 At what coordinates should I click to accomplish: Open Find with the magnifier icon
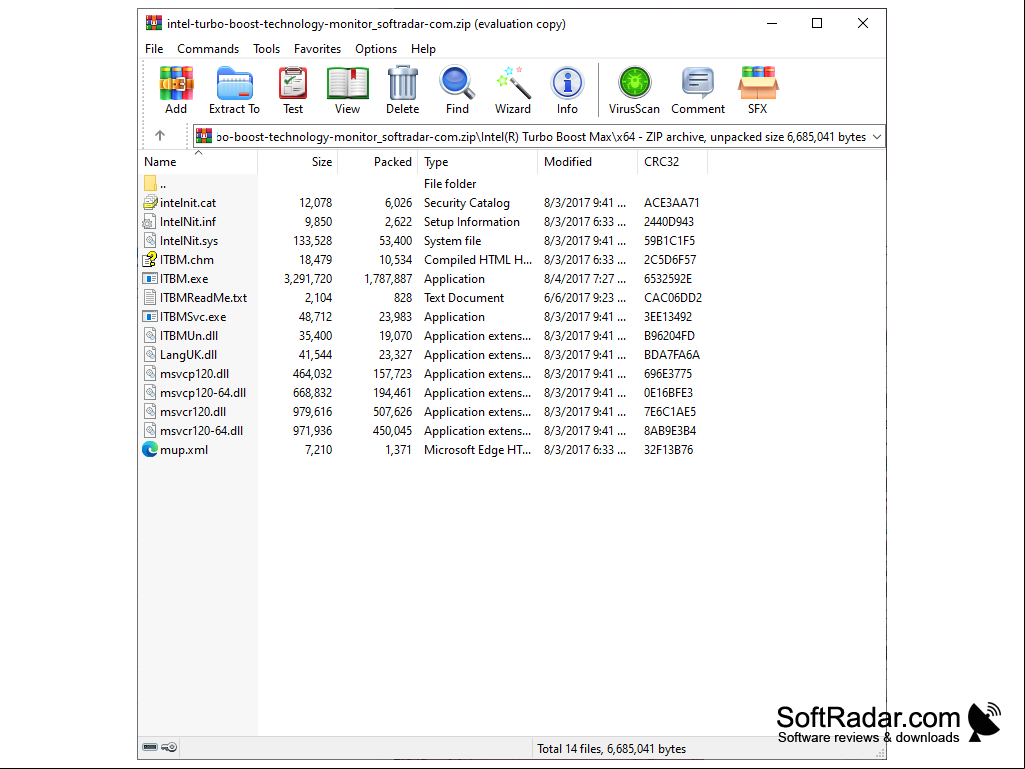pos(457,83)
